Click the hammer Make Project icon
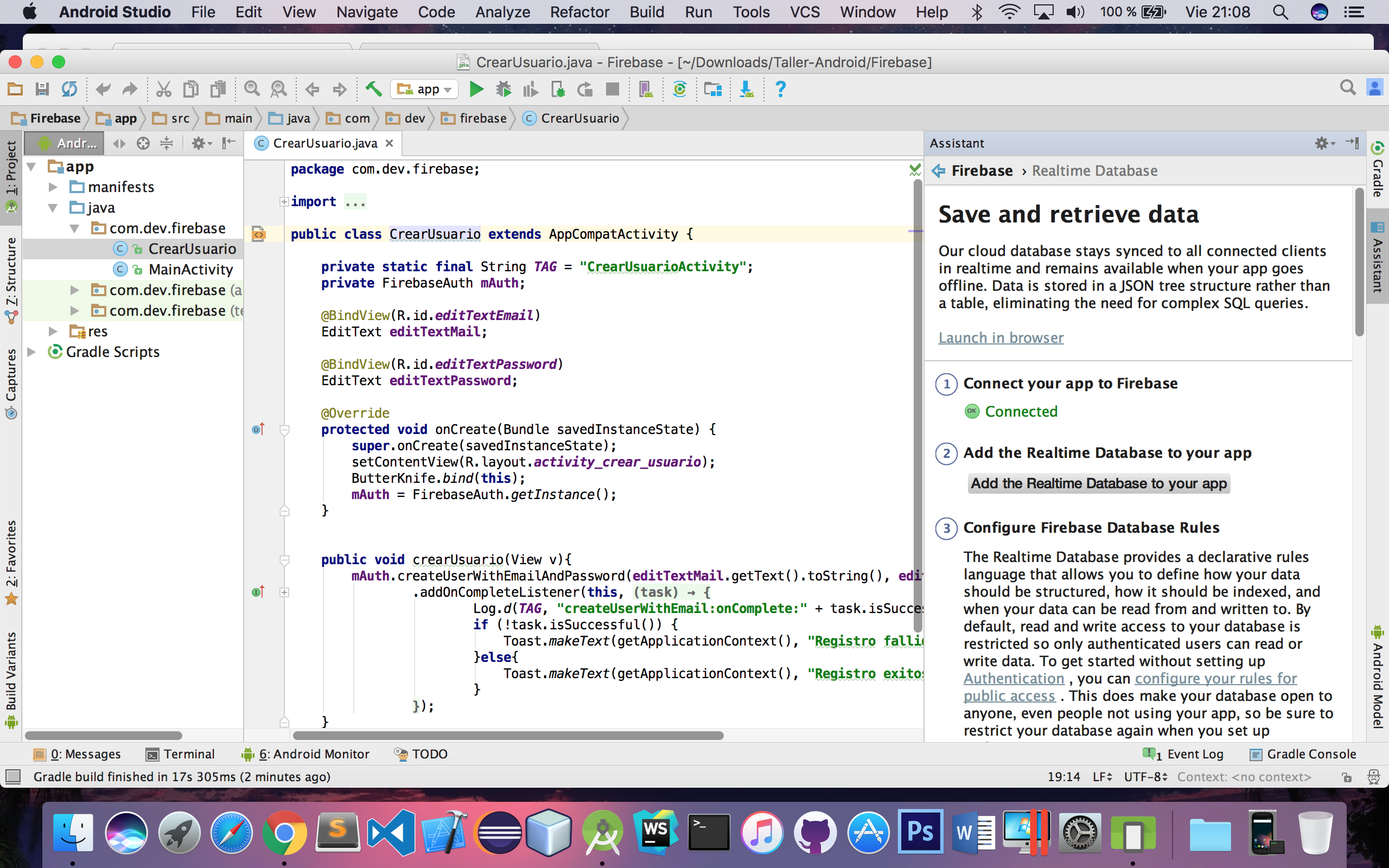Screen dimensions: 1389x868 374,90
